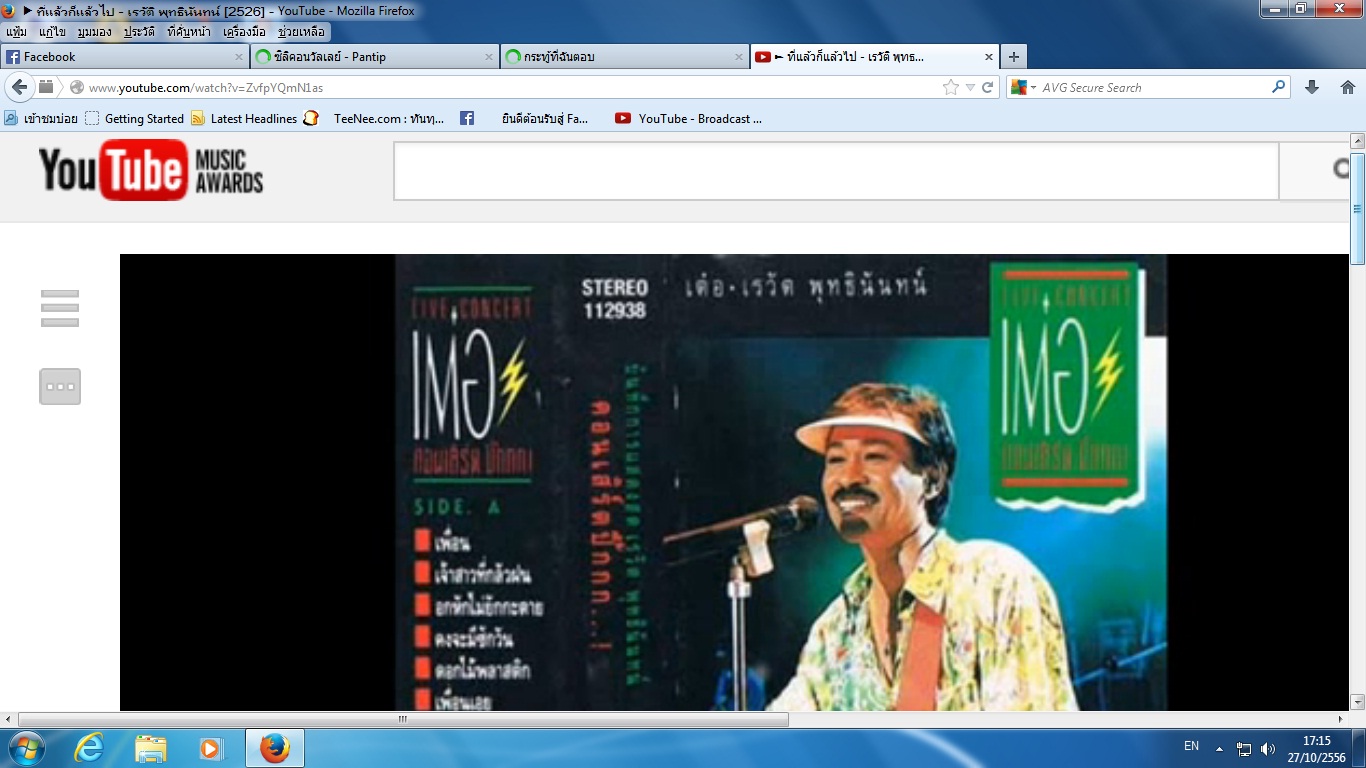Image resolution: width=1366 pixels, height=768 pixels.
Task: Open the แก้ไข (Edit) menu
Action: tap(53, 32)
